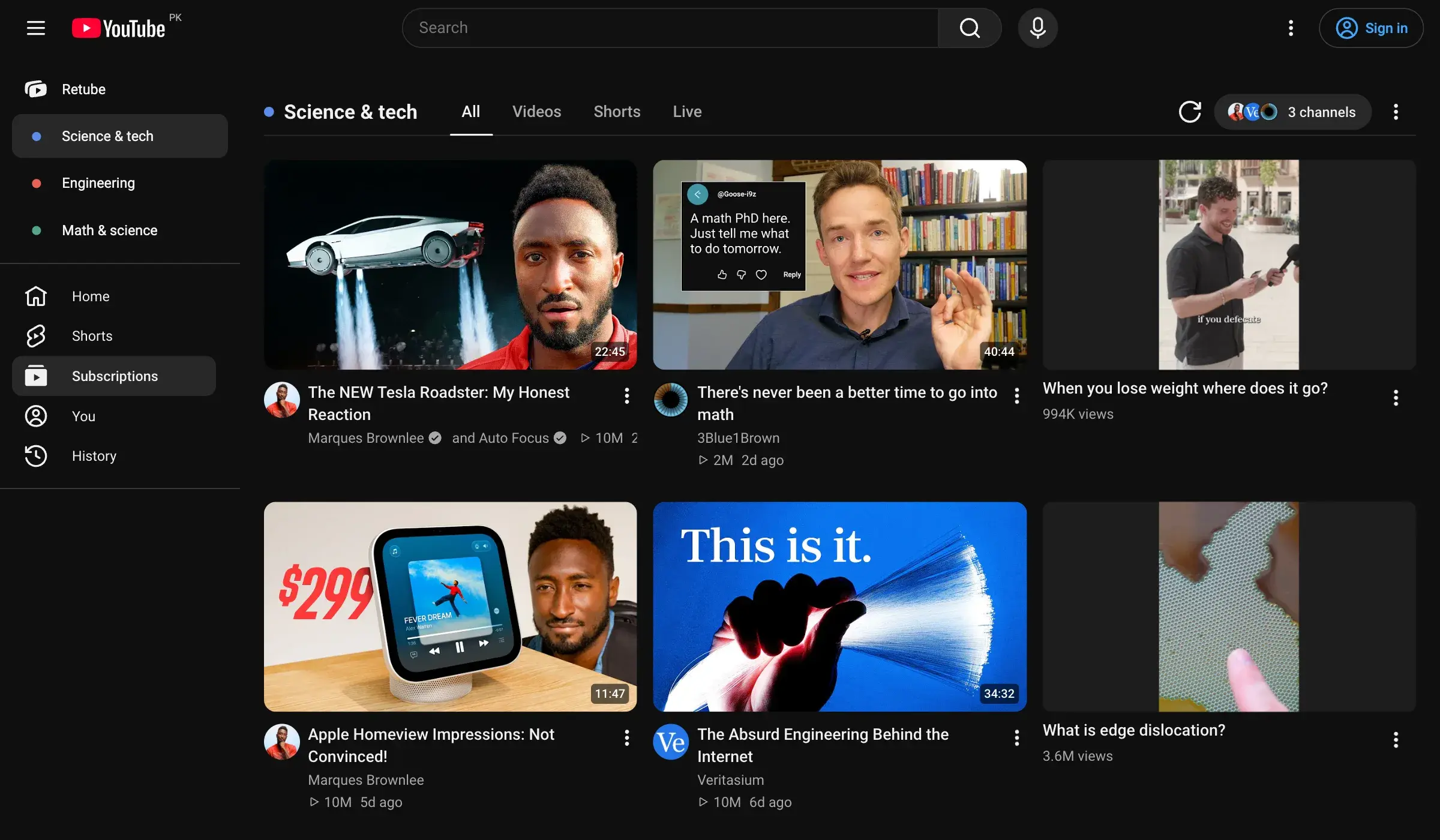Select Math & science sidebar group
The image size is (1440, 840).
(x=120, y=230)
